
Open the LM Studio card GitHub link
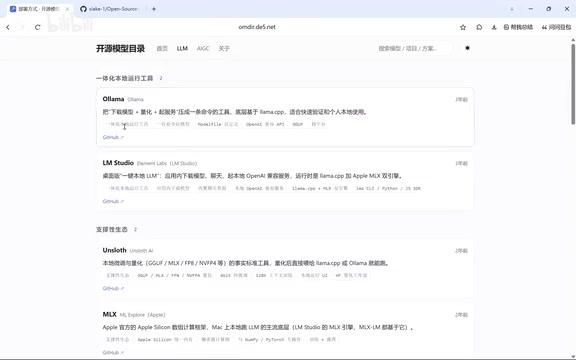pyautogui.click(x=113, y=201)
